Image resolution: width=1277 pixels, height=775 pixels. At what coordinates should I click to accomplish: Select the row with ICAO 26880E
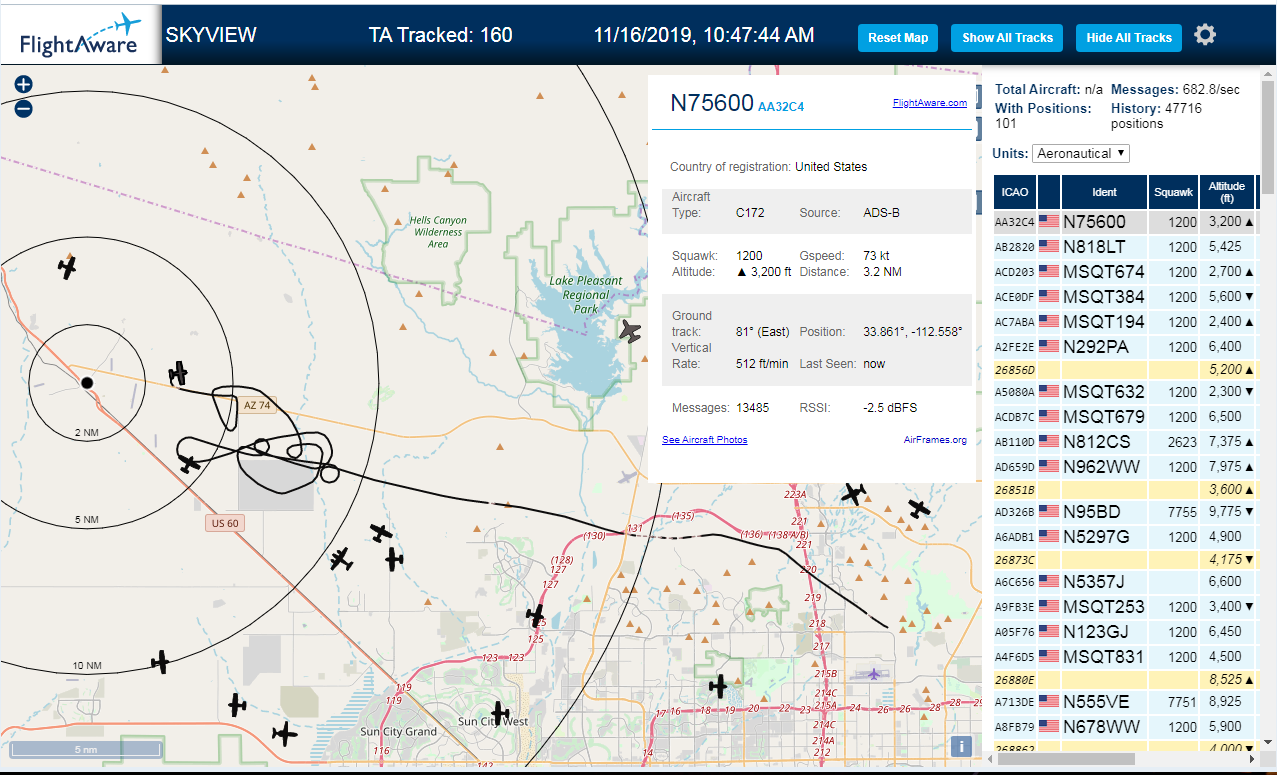pyautogui.click(x=1125, y=680)
